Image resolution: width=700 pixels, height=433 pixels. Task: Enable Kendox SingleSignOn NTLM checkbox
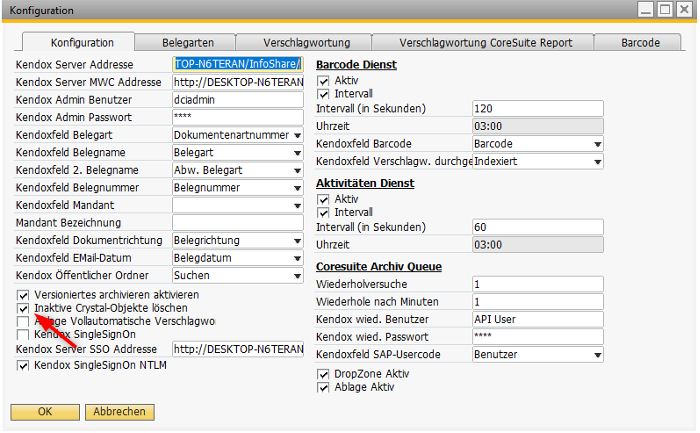tap(23, 366)
